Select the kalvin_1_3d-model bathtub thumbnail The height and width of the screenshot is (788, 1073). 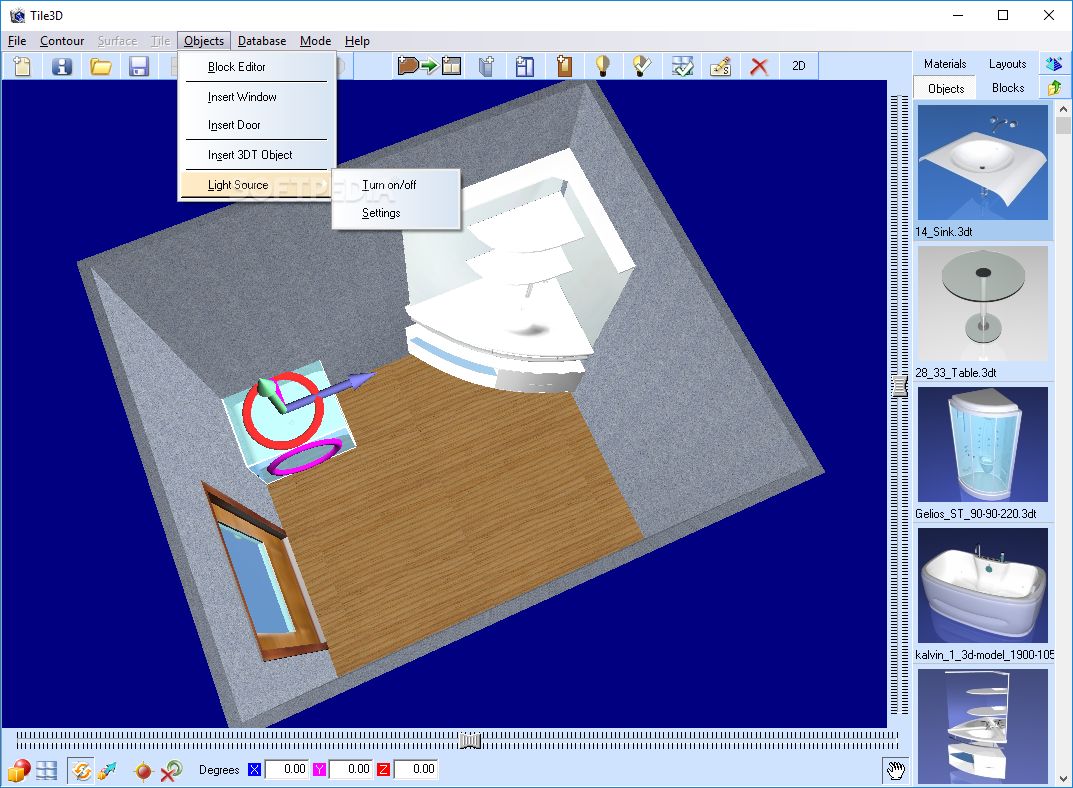tap(983, 586)
